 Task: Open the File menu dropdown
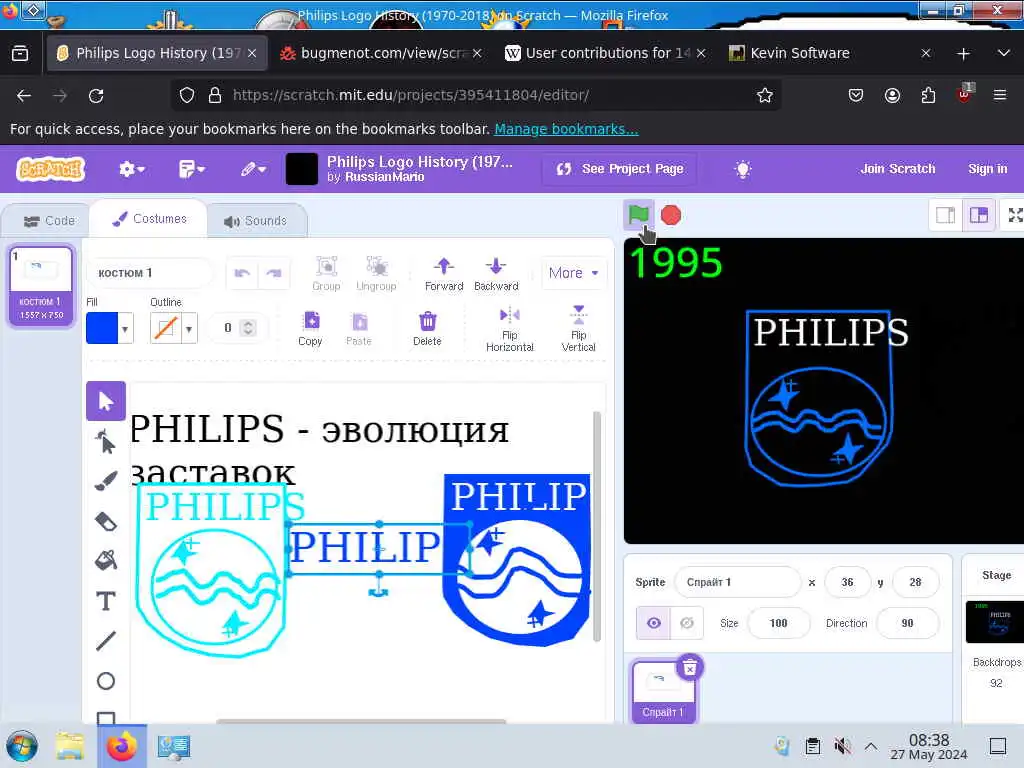(x=192, y=169)
